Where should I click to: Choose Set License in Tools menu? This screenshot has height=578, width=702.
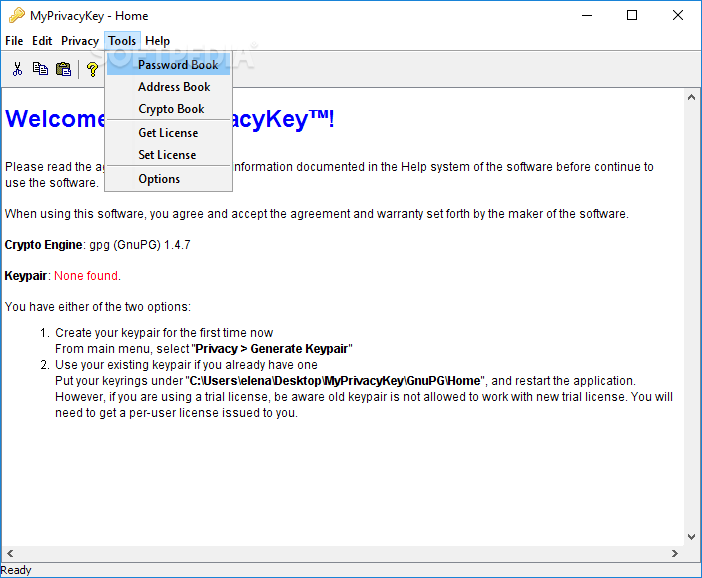168,155
